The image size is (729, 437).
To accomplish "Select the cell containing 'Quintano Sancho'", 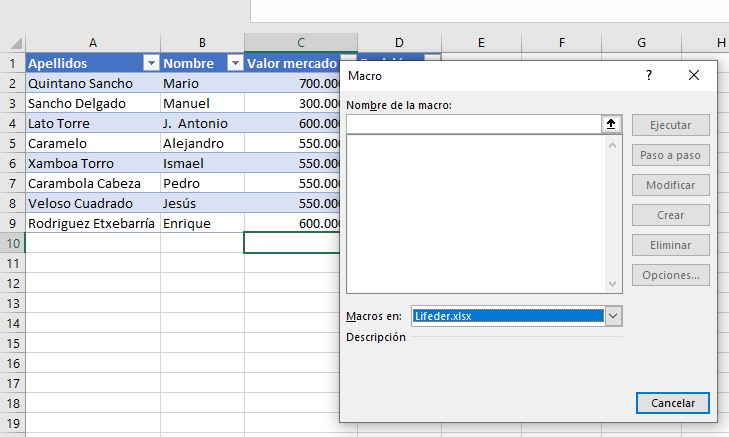I will pos(92,83).
